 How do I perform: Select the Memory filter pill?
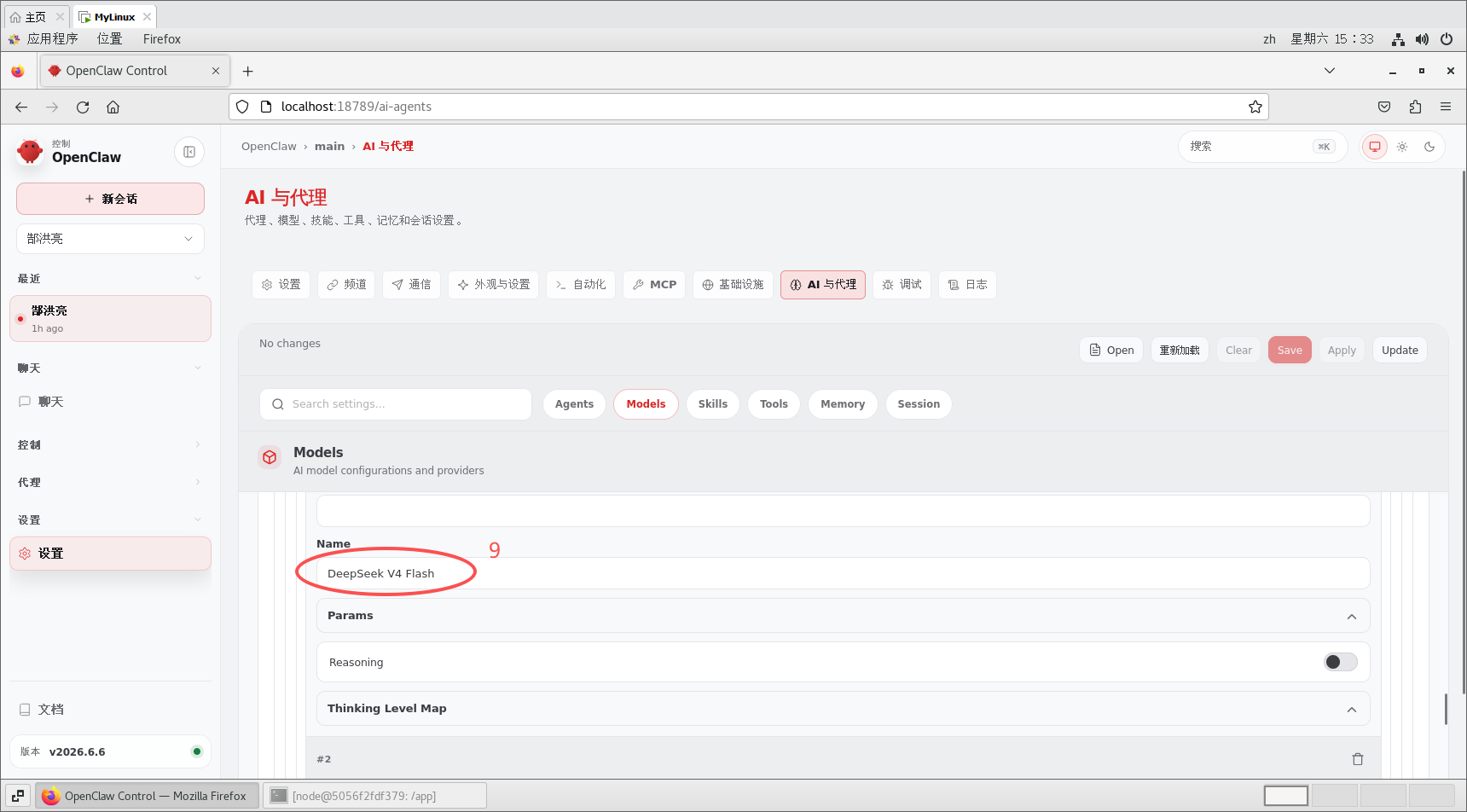843,404
